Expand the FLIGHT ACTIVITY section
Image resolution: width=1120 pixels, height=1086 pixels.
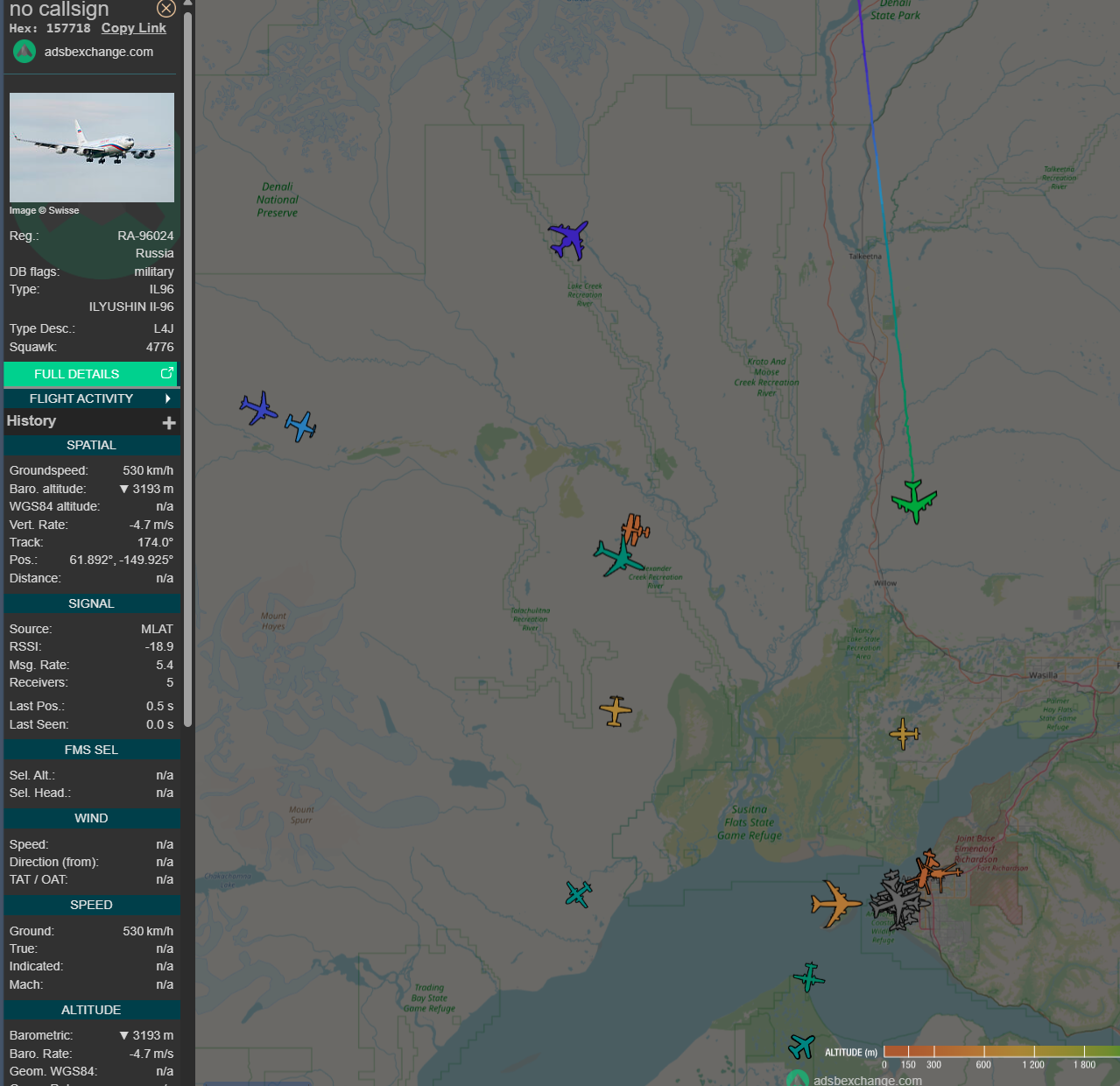(91, 398)
